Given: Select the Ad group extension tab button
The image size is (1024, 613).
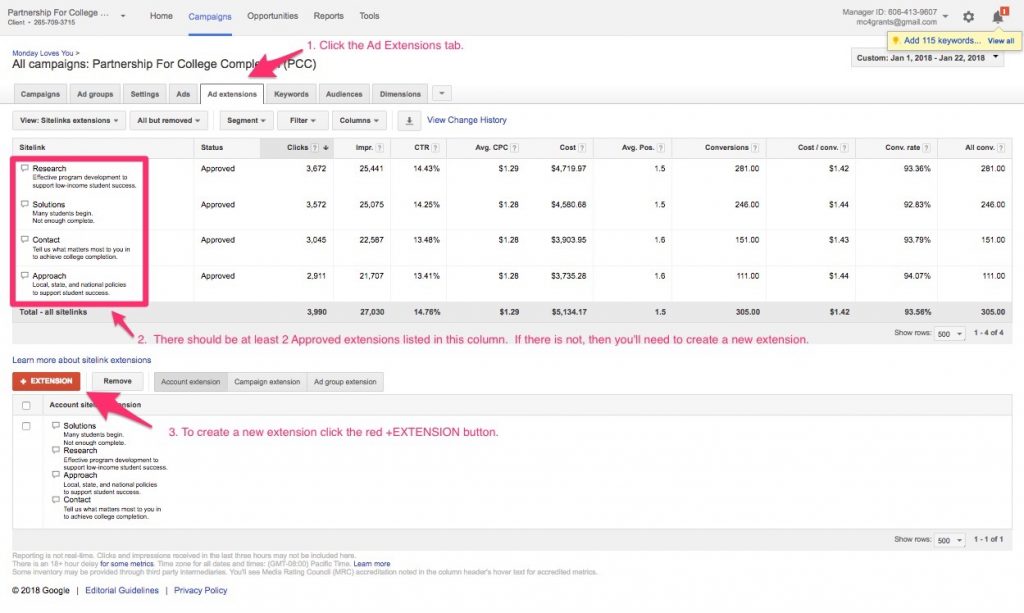Looking at the screenshot, I should (x=345, y=382).
